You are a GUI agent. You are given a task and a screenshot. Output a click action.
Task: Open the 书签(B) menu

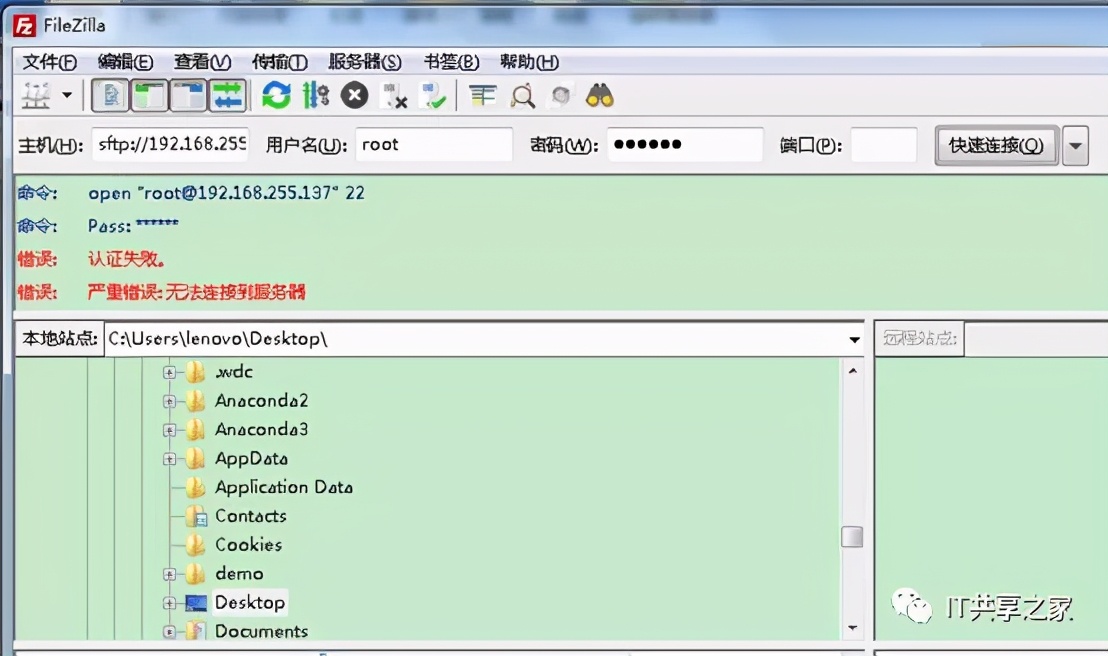click(452, 62)
